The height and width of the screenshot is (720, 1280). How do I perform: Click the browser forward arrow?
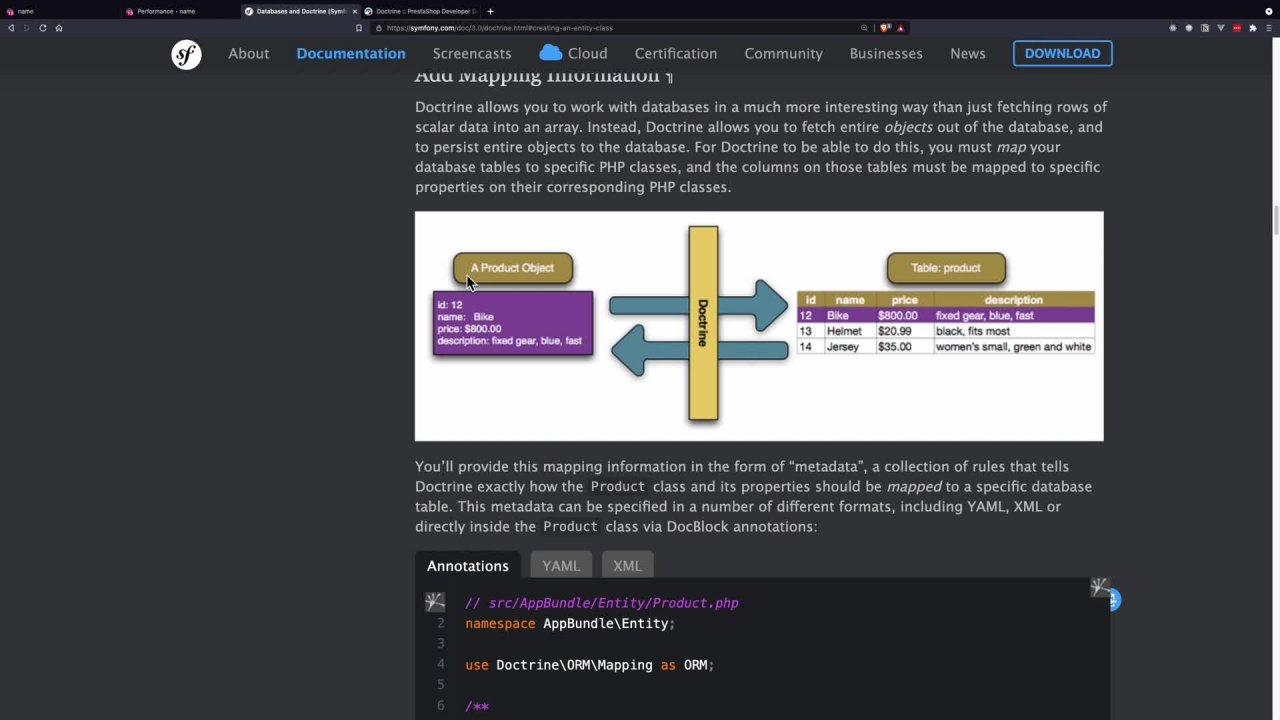tap(26, 28)
